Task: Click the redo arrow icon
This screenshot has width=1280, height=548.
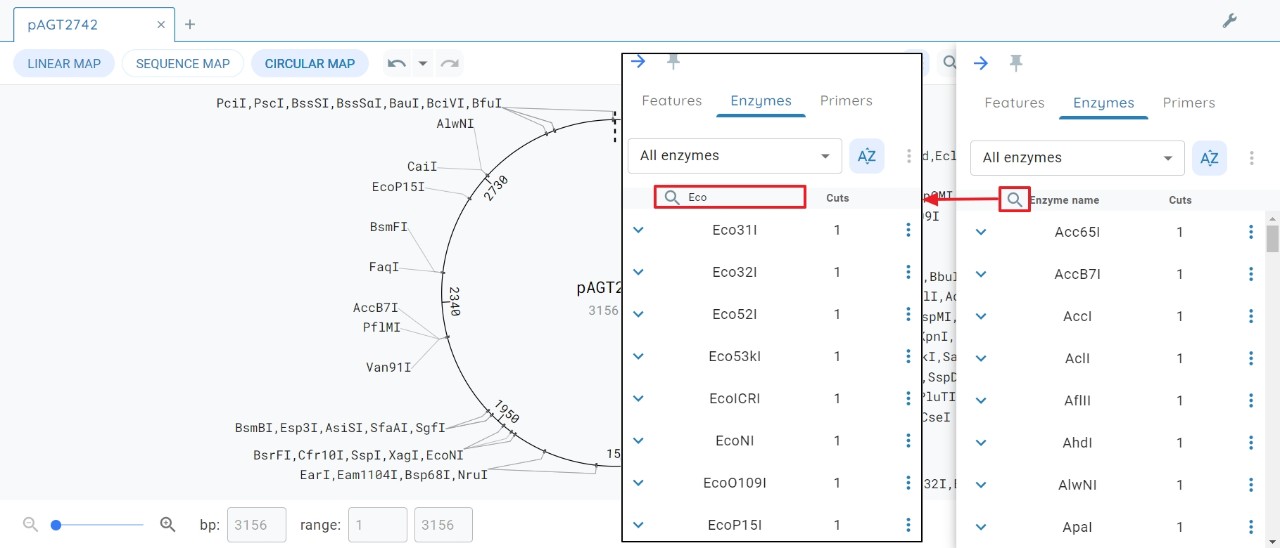Action: point(450,64)
